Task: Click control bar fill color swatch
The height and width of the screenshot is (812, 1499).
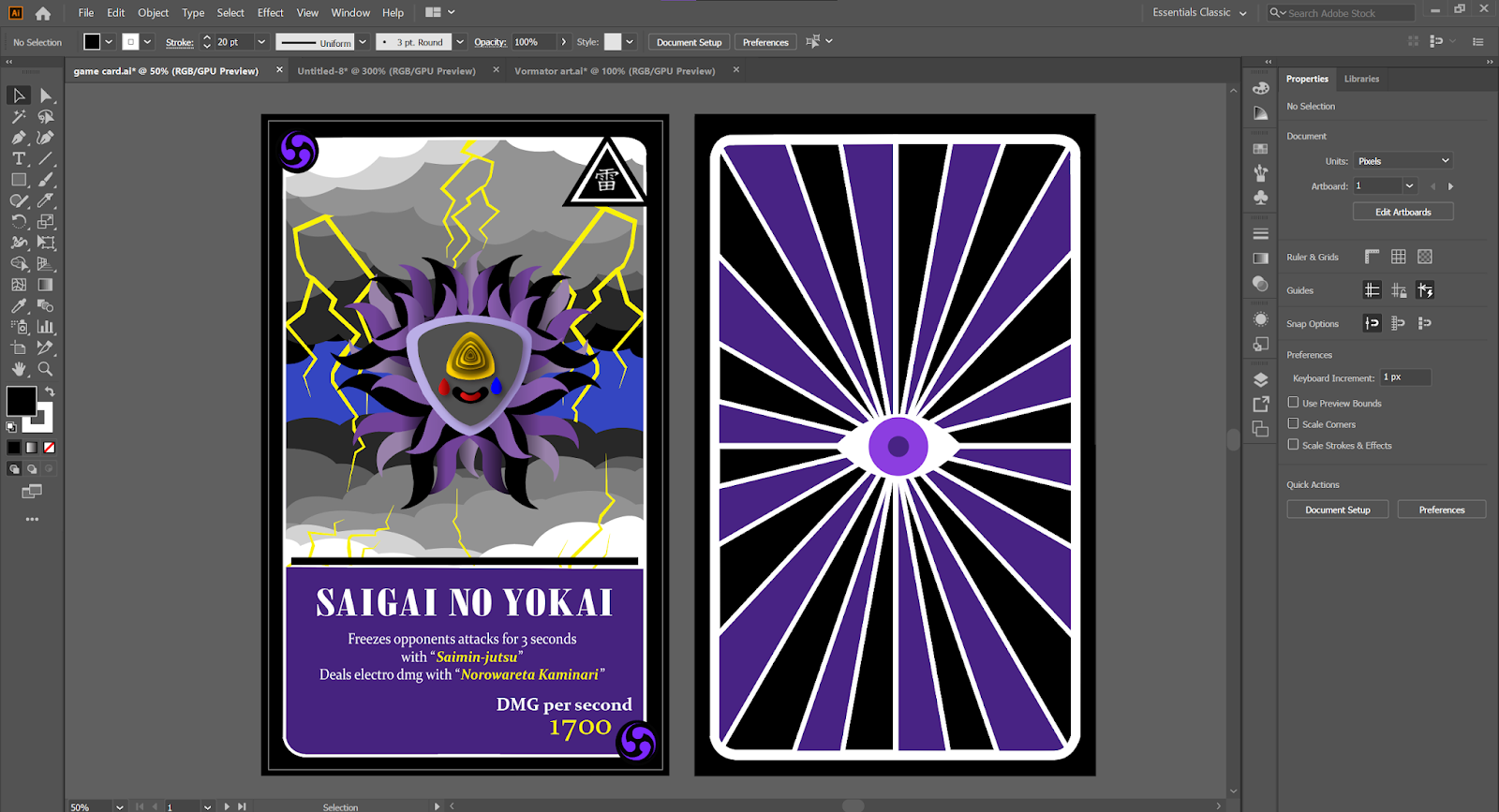Action: click(92, 42)
